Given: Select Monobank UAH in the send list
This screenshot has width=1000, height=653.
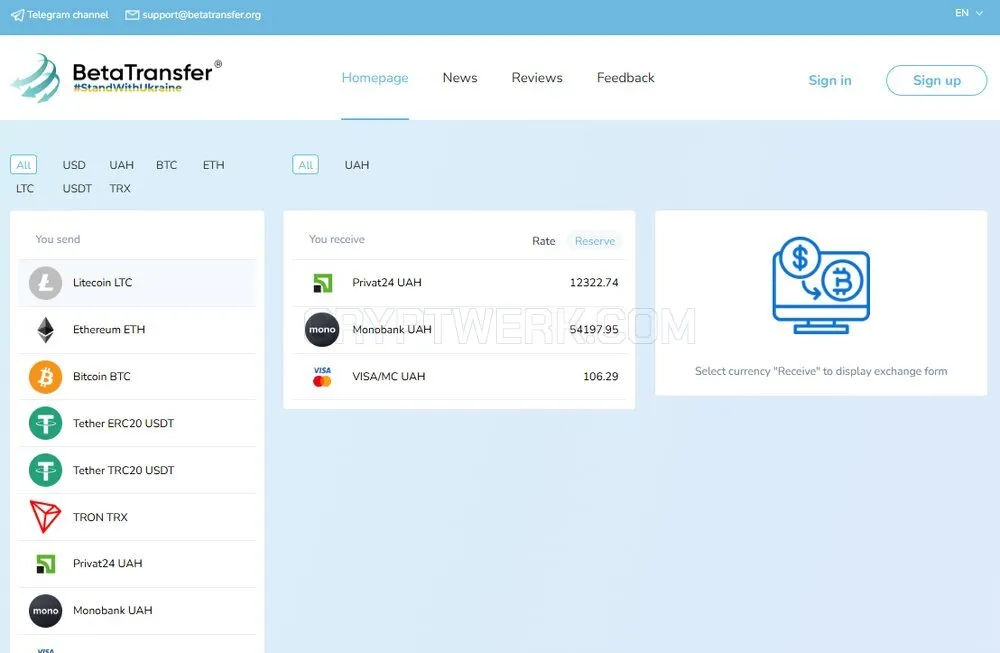Looking at the screenshot, I should point(137,611).
